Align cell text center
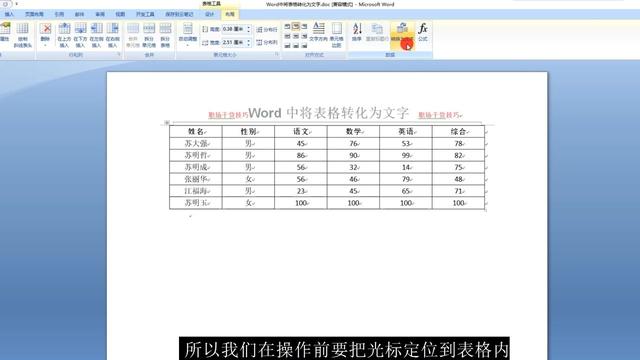This screenshot has height=360, width=640. coord(296,36)
